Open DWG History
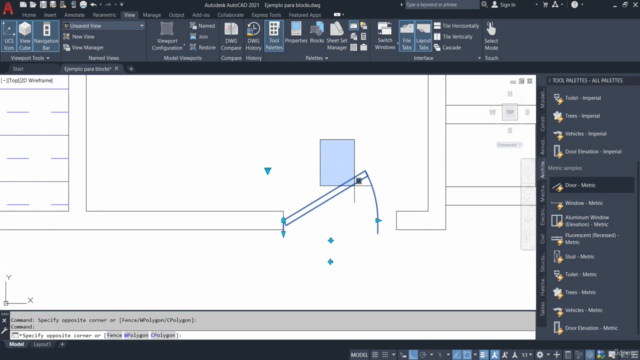Viewport: 640px width, 360px height. coord(253,36)
